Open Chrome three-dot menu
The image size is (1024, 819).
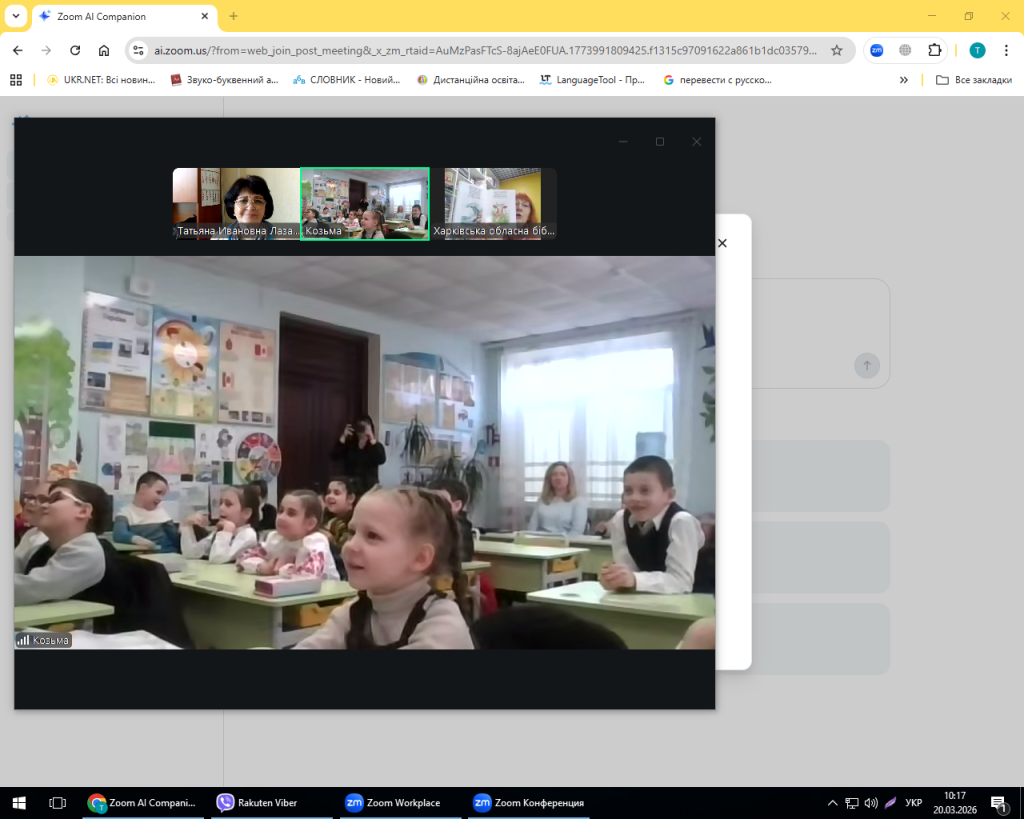[1005, 50]
